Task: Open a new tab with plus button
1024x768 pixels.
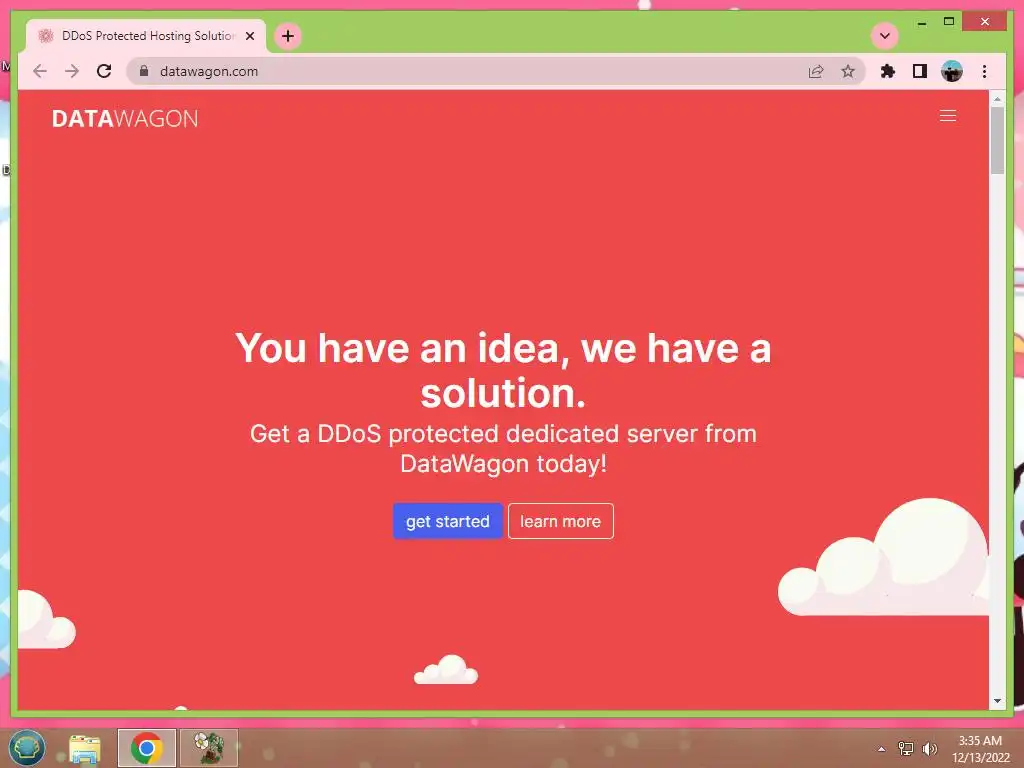Action: (x=288, y=36)
